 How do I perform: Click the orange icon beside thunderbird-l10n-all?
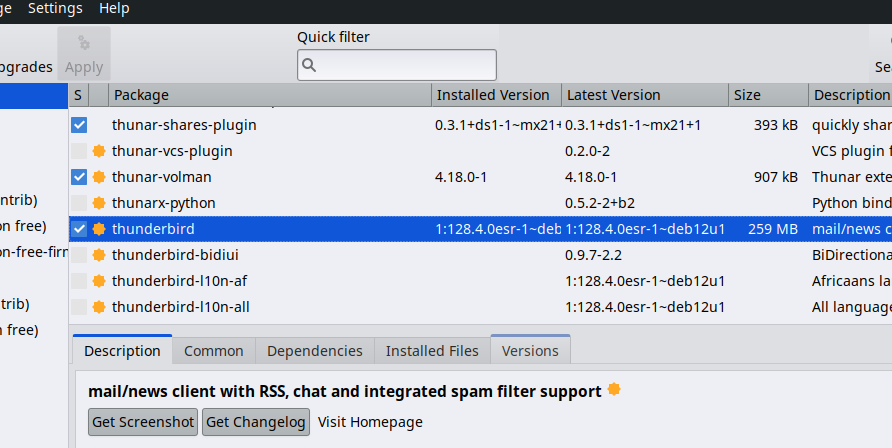(99, 307)
